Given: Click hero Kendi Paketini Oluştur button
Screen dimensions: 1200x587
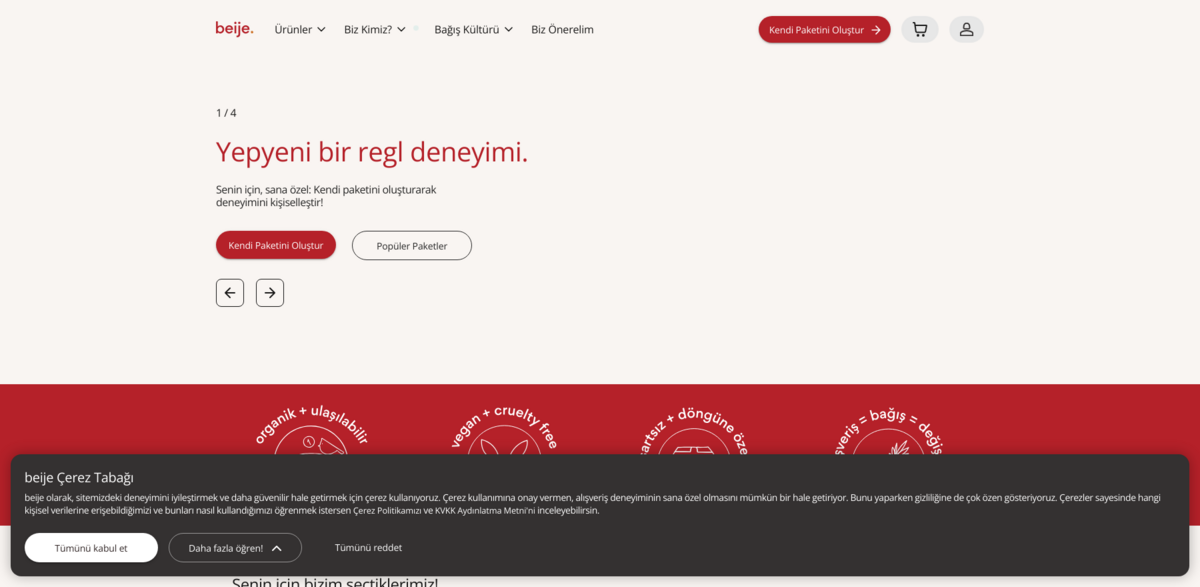Looking at the screenshot, I should tap(276, 246).
